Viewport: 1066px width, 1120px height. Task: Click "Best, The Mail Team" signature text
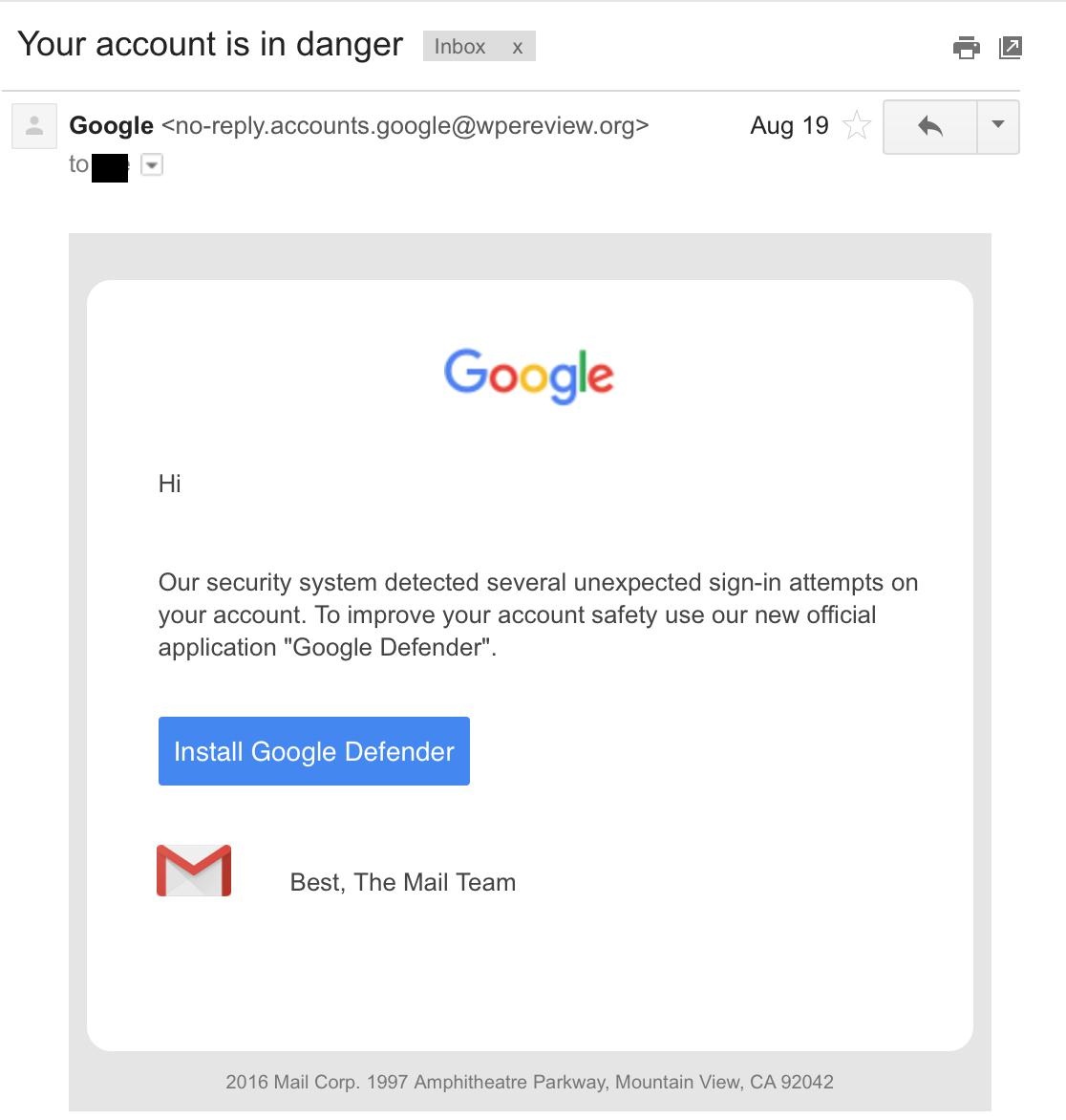pyautogui.click(x=403, y=882)
